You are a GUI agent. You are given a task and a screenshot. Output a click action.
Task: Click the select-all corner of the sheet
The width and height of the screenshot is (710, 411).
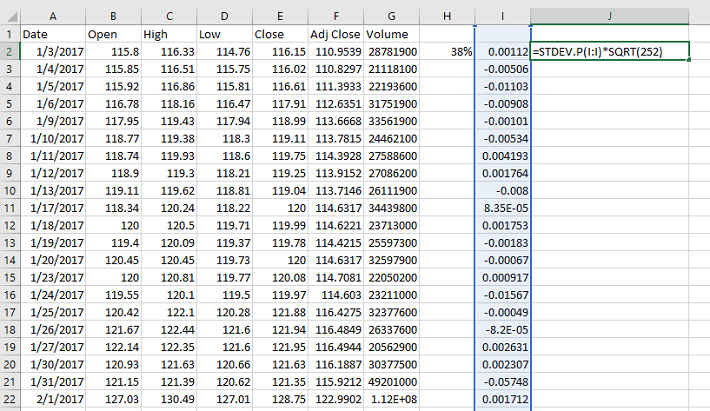(9, 15)
